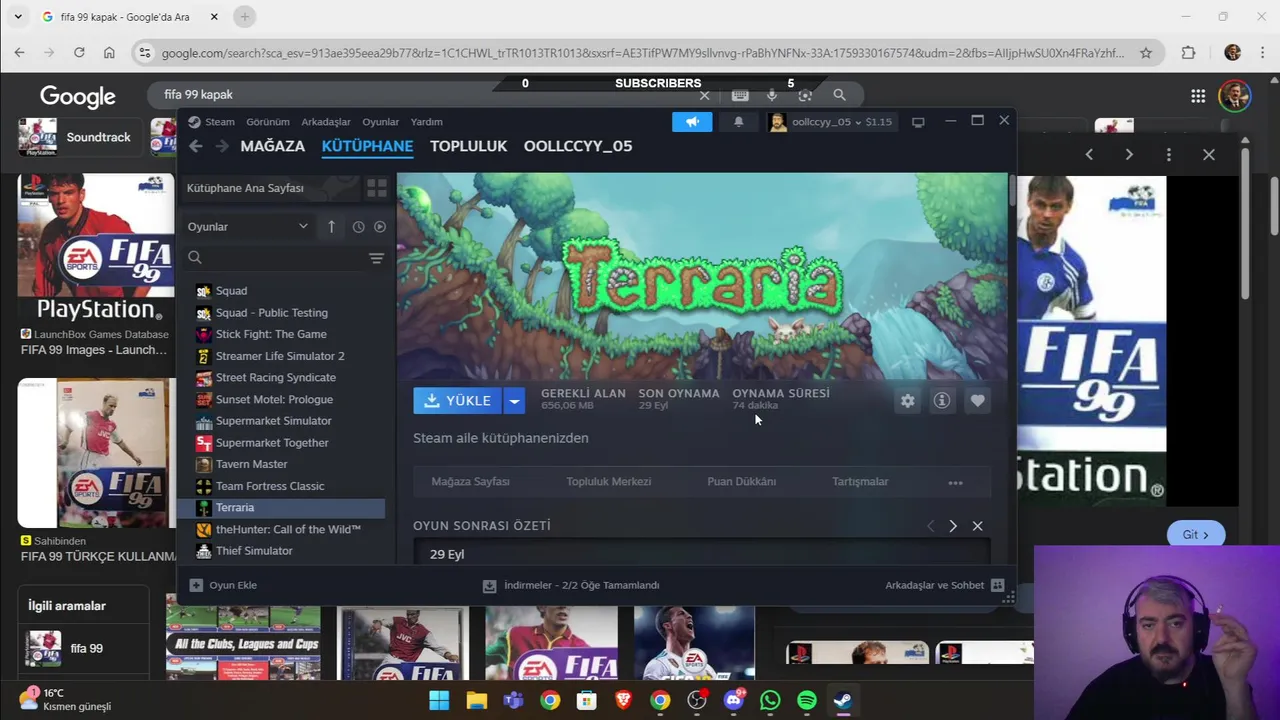Open the library advanced filter icon
This screenshot has width=1280, height=720.
pos(377,258)
